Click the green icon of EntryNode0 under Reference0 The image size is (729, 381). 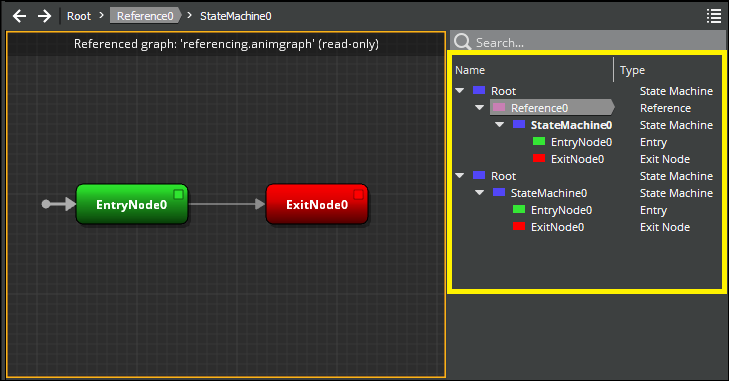[539, 141]
